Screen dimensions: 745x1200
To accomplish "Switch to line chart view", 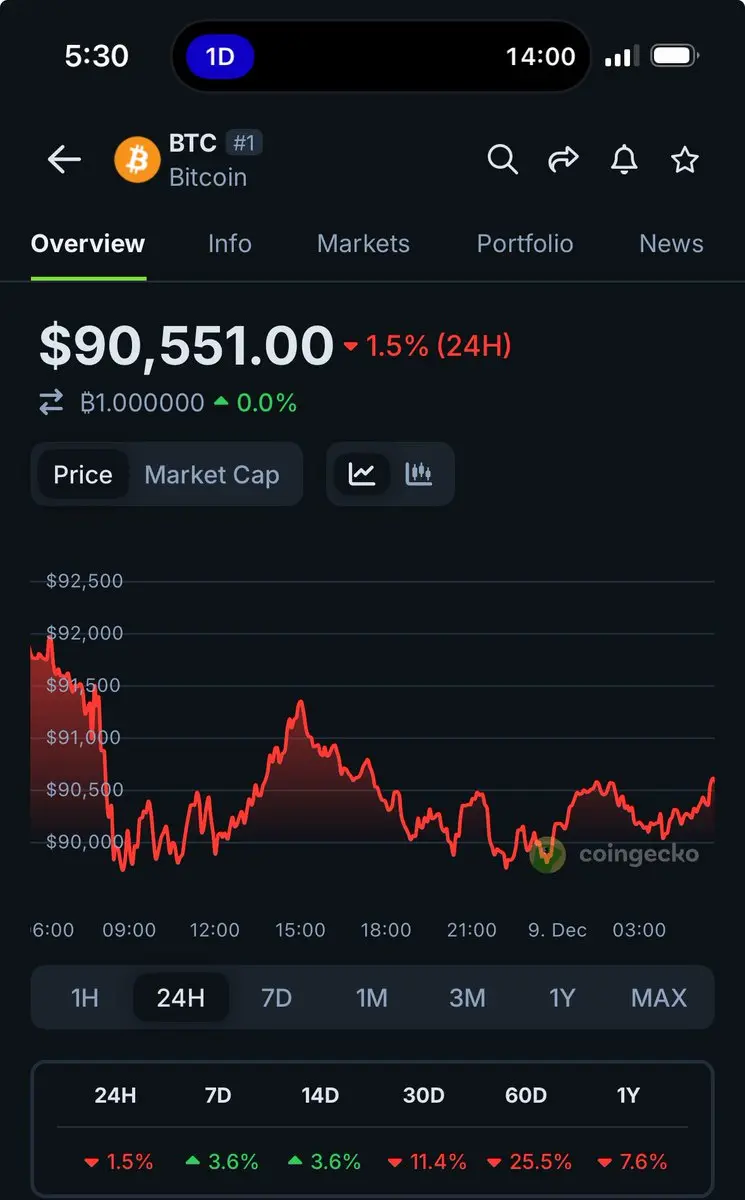I will (362, 474).
